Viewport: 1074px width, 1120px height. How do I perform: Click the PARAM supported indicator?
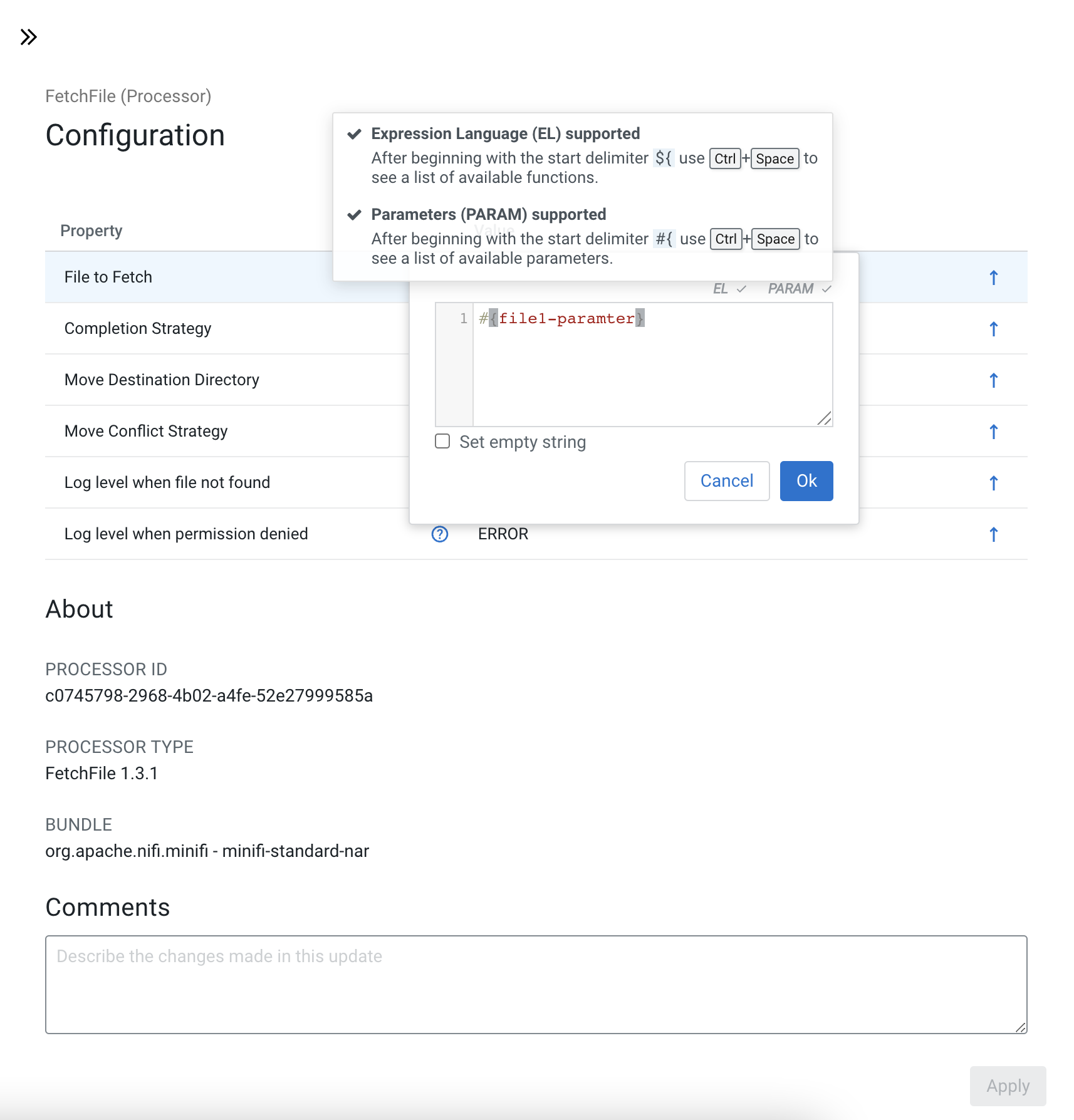click(x=799, y=289)
